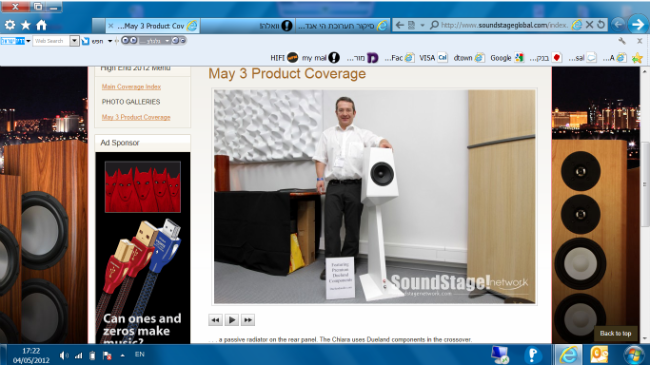Click the May 3 Product Coverage heading

click(x=287, y=73)
